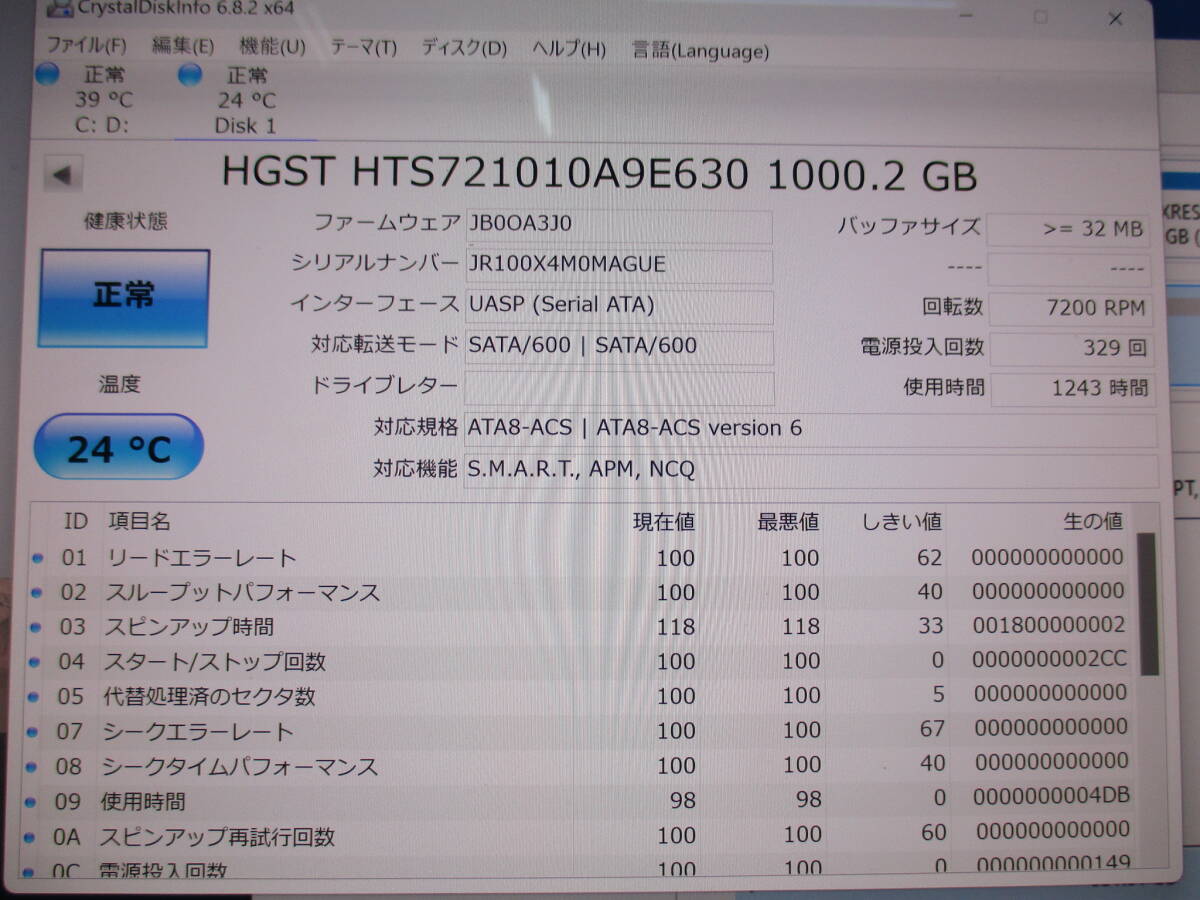Click raw value 0000000002CC
The width and height of the screenshot is (1200, 900).
(1050, 660)
